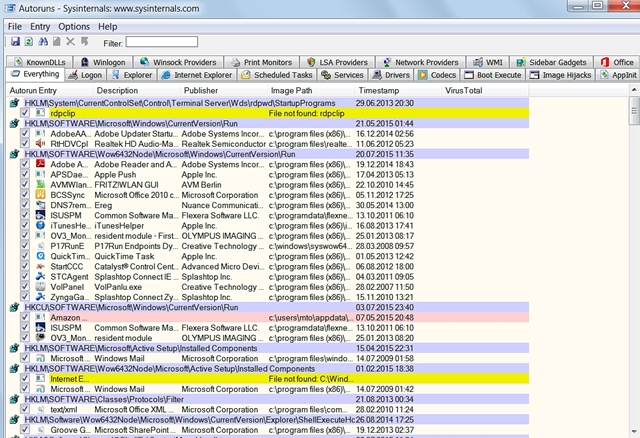Screen dimensions: 640x438
Task: Click the Adobe Reader red icon
Action: pyautogui.click(x=40, y=164)
